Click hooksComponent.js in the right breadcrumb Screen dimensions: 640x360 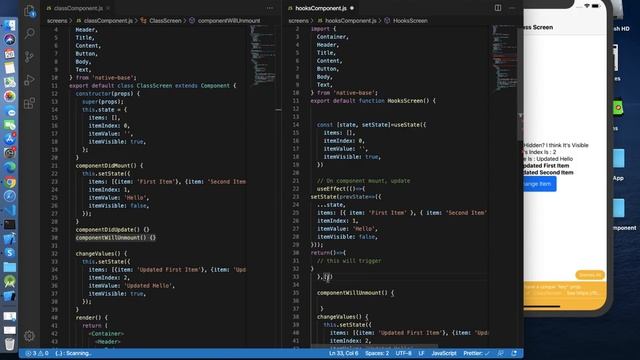tap(351, 20)
